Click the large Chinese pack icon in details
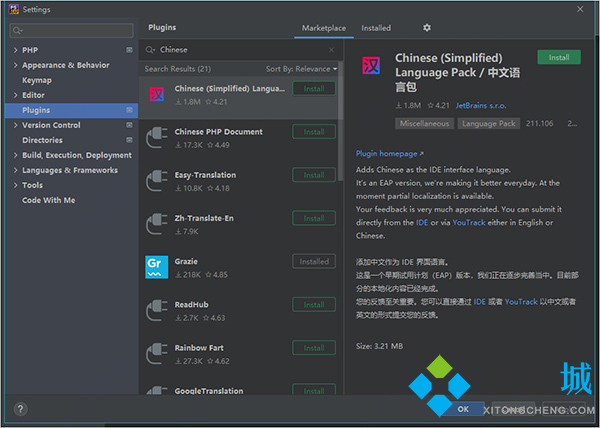Viewport: 600px width, 428px height. (x=371, y=65)
